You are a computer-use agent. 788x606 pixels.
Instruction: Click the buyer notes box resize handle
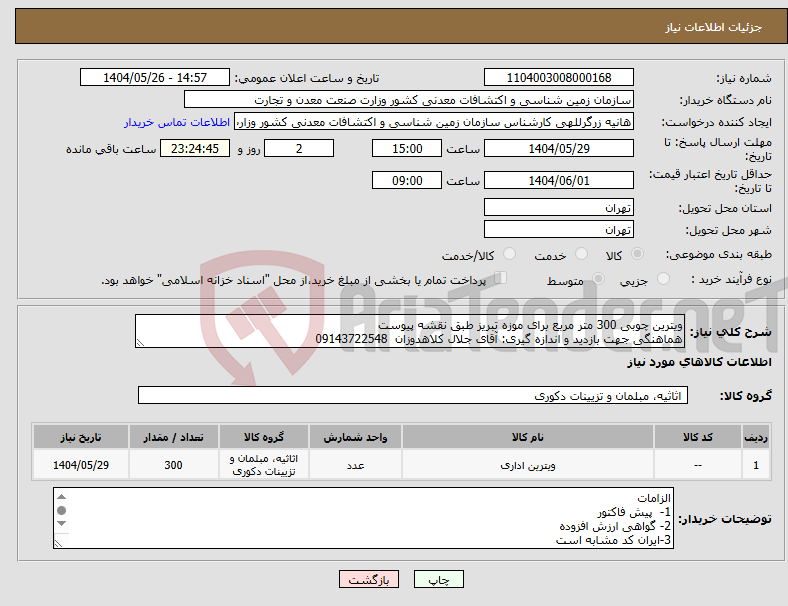coord(58,544)
